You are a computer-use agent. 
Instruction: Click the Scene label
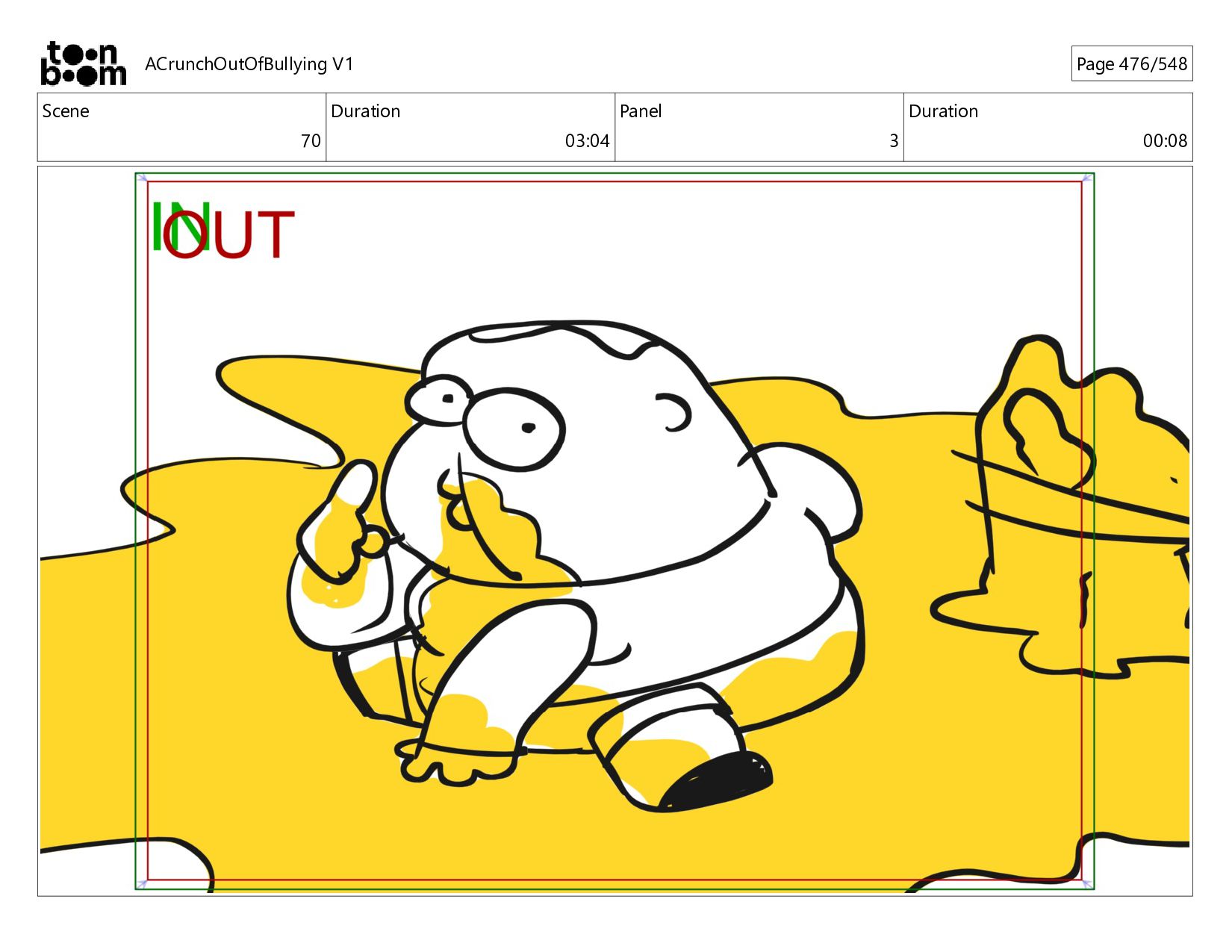coord(66,111)
